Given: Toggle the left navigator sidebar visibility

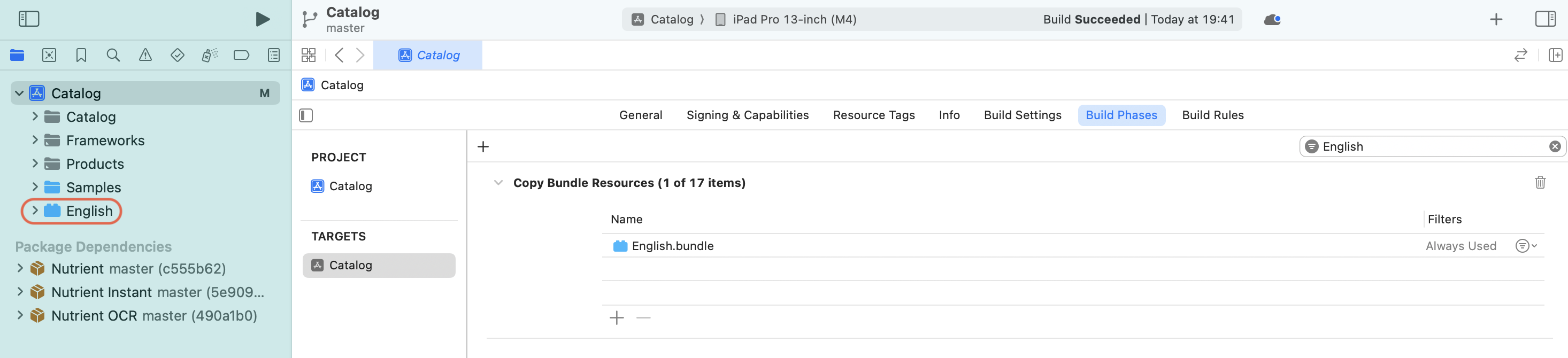Looking at the screenshot, I should click(28, 19).
